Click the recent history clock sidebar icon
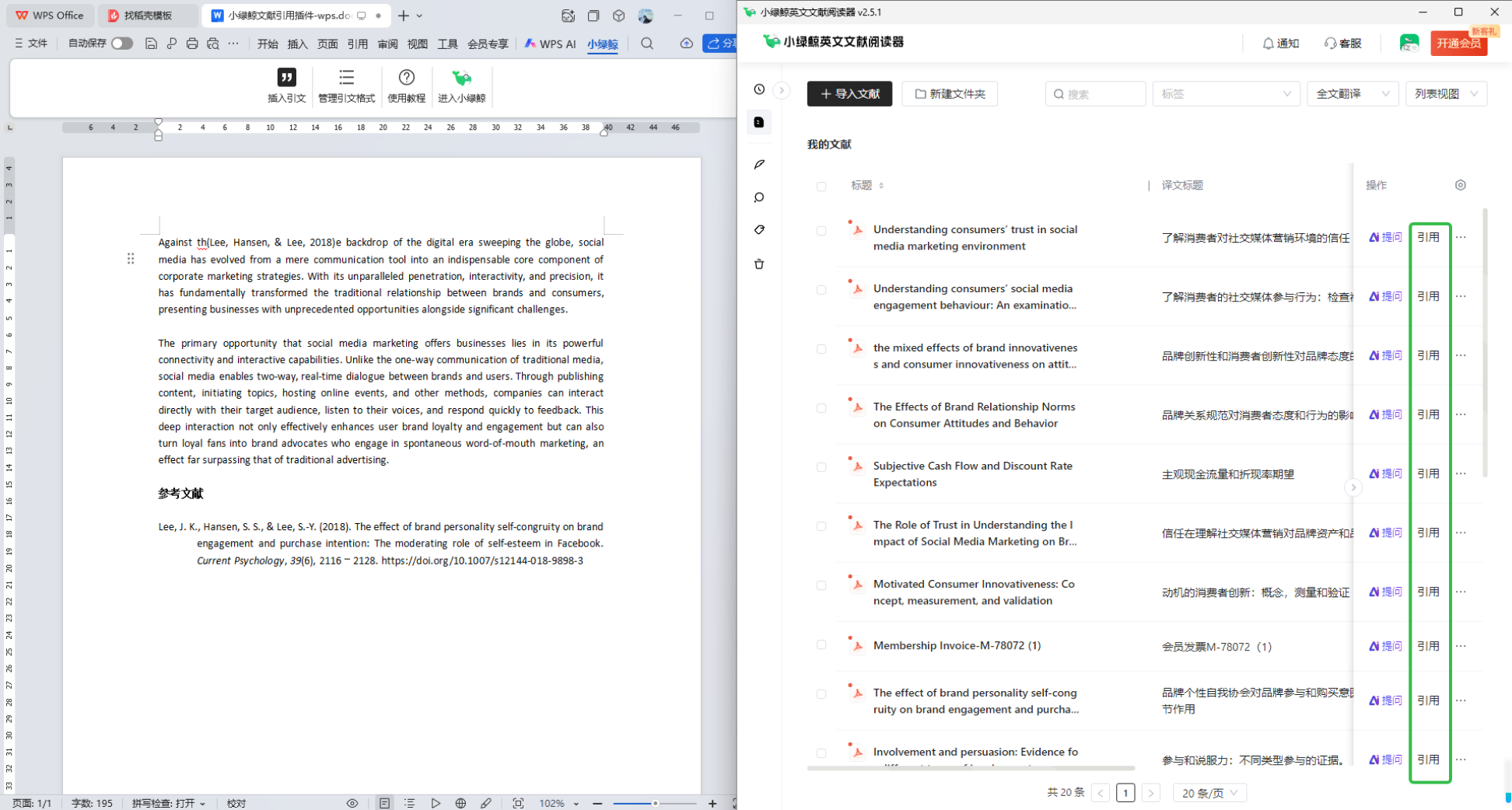 click(759, 89)
